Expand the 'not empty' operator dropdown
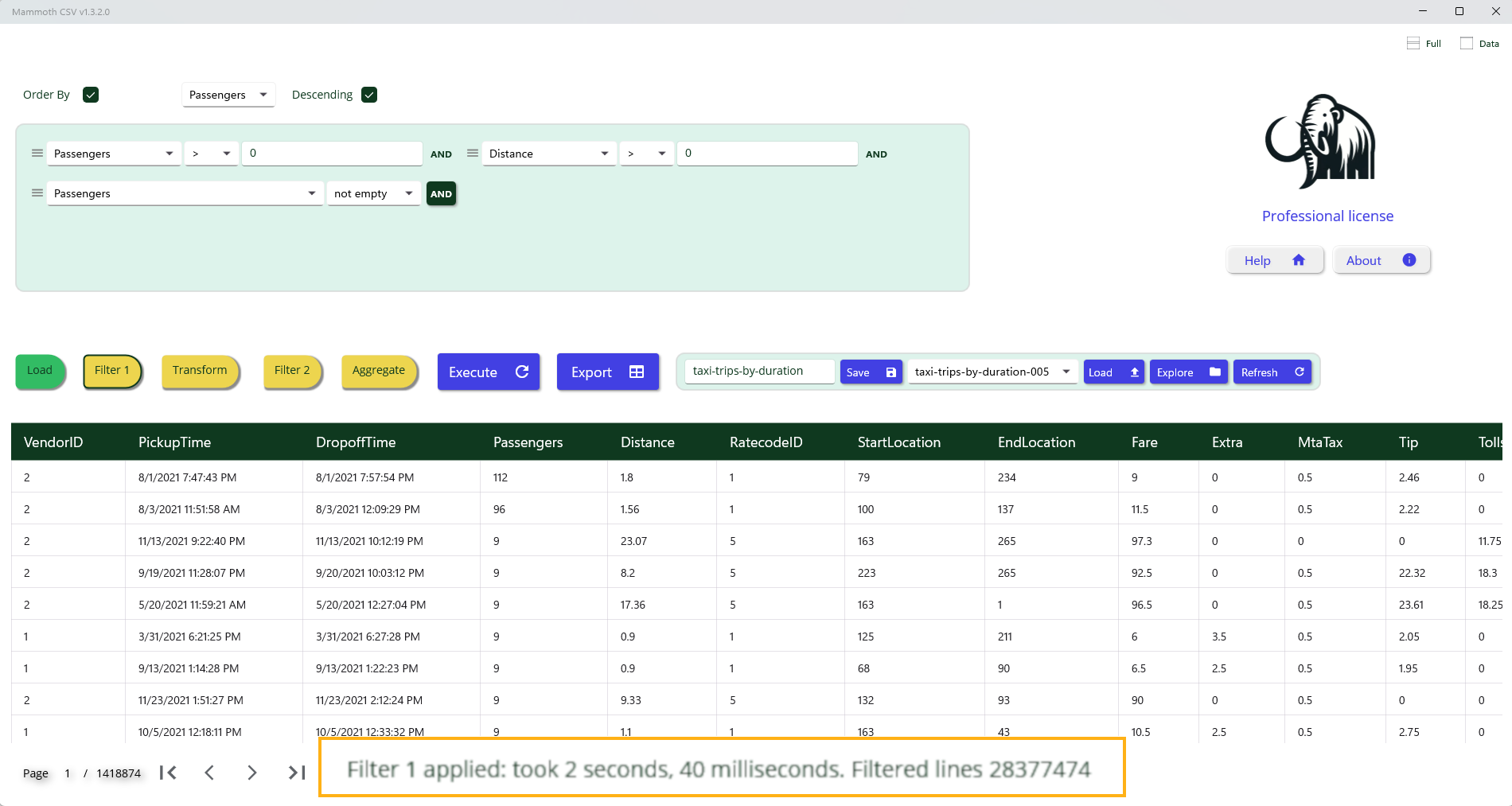Image resolution: width=1512 pixels, height=806 pixels. point(373,193)
